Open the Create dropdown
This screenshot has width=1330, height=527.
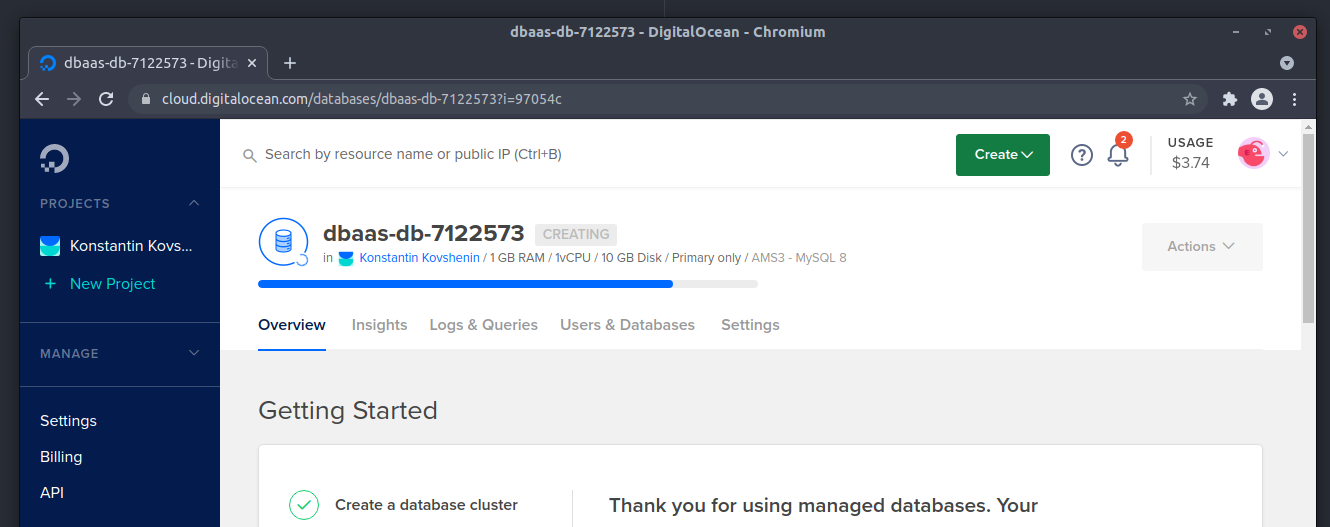coord(1003,155)
